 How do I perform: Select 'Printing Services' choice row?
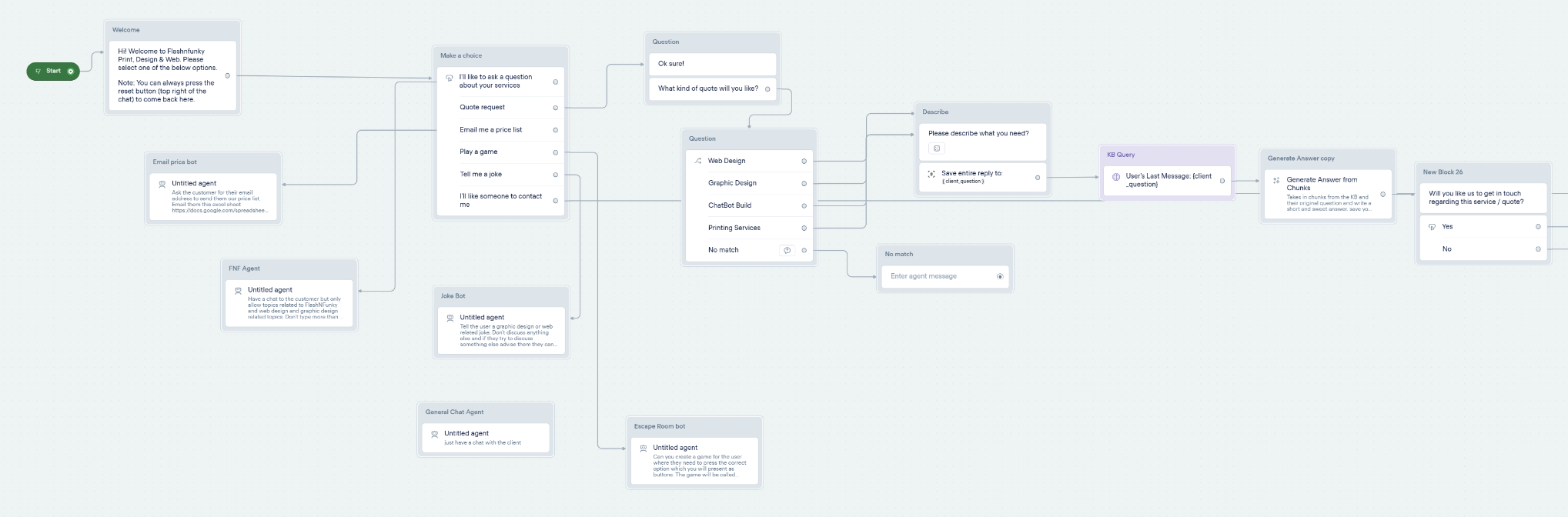click(750, 228)
